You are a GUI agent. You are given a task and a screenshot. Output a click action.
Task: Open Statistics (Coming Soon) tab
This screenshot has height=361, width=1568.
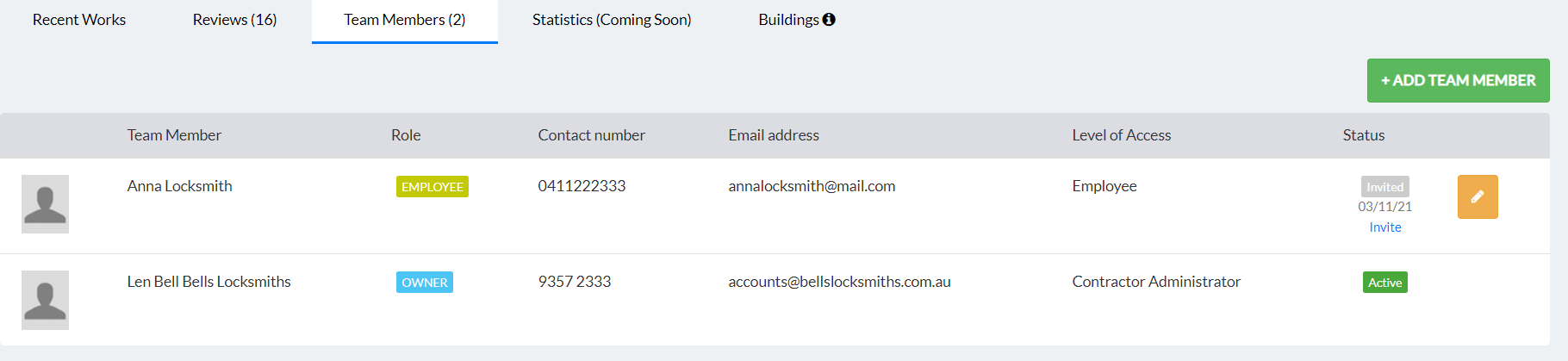(x=612, y=20)
